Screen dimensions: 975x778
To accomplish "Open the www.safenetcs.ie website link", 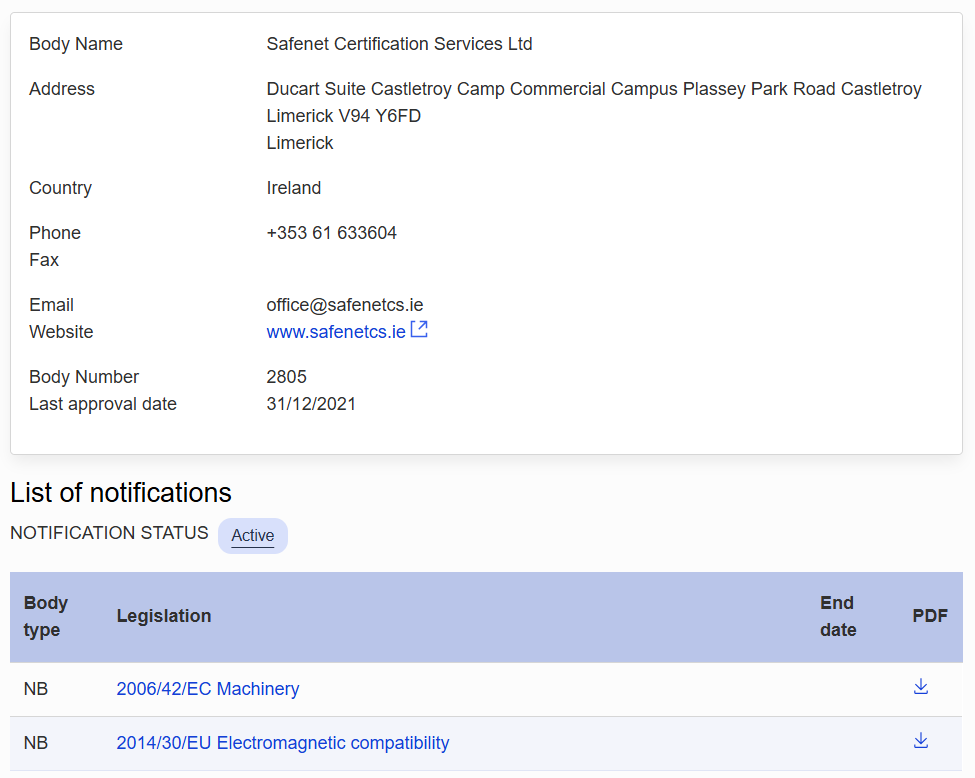I will pos(336,331).
